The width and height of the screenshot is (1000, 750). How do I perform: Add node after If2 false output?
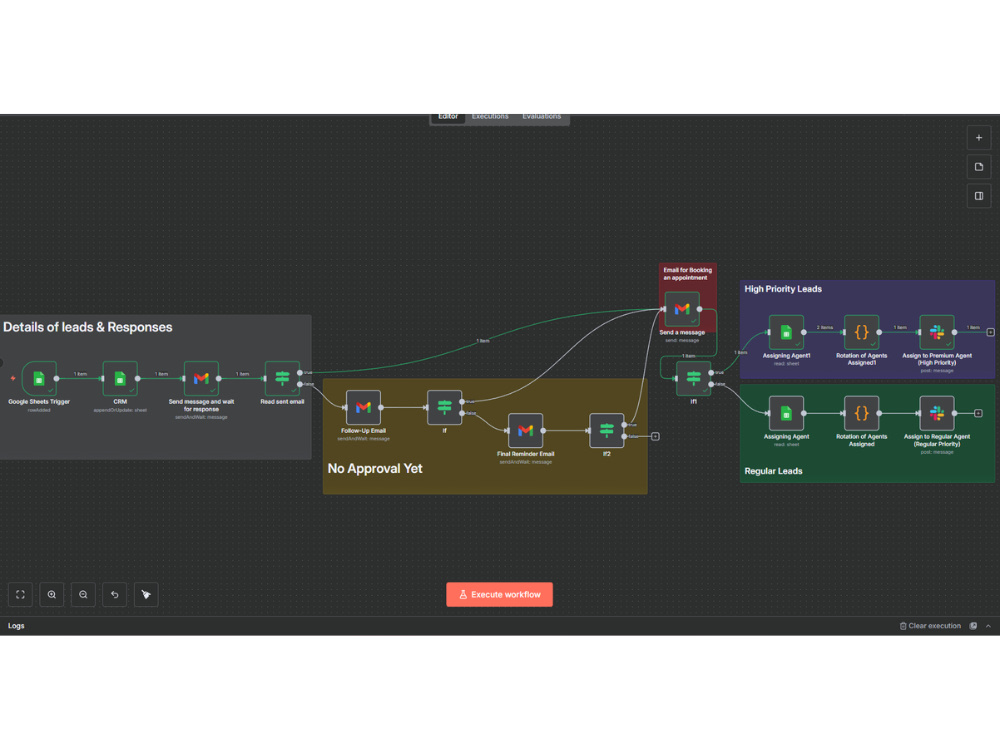(655, 436)
